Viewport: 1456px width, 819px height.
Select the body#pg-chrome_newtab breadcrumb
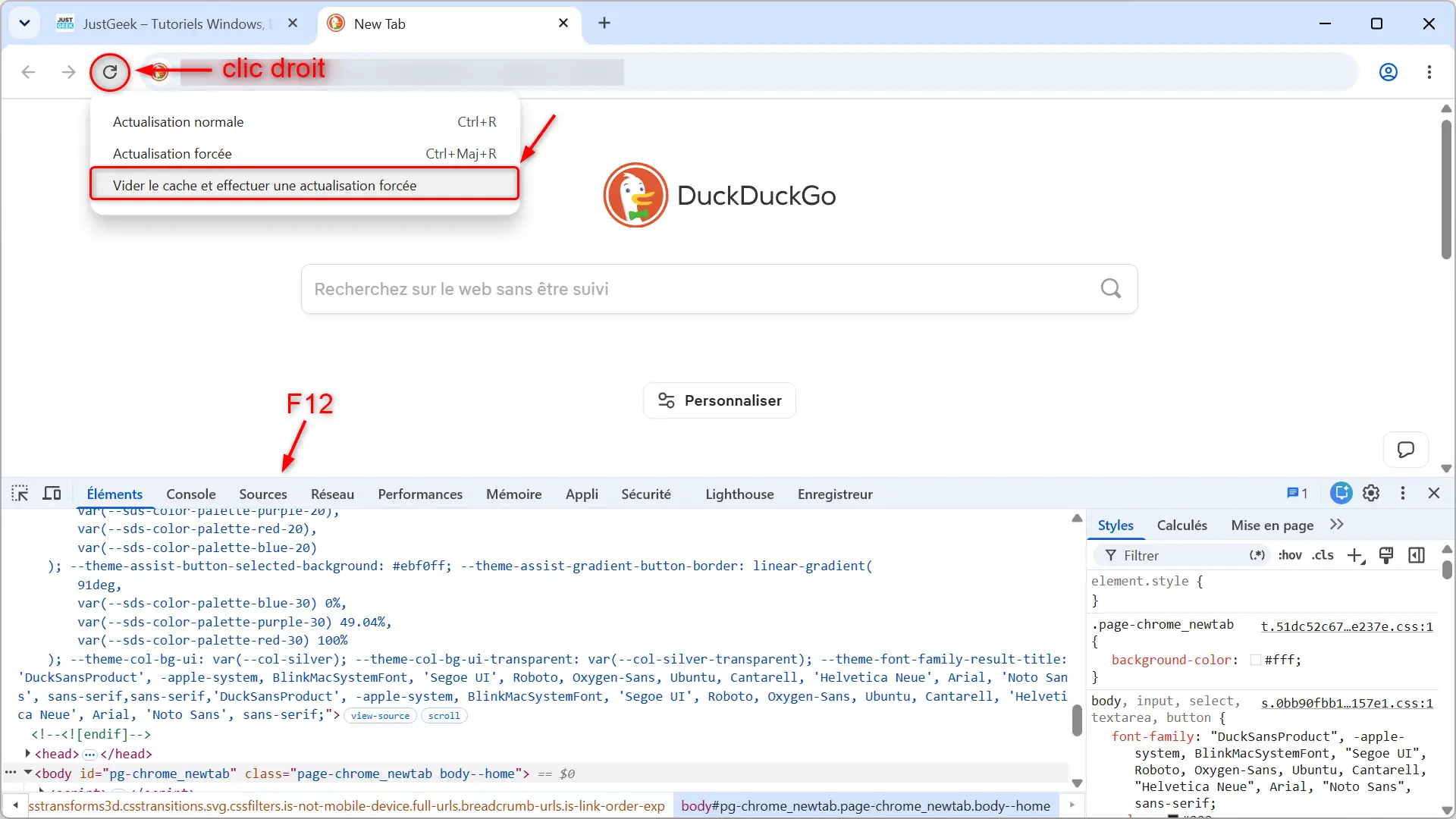coord(865,806)
